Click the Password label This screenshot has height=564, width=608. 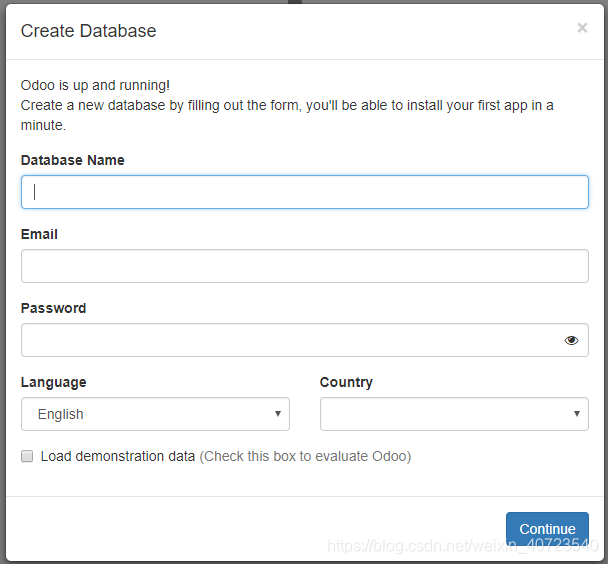[54, 308]
